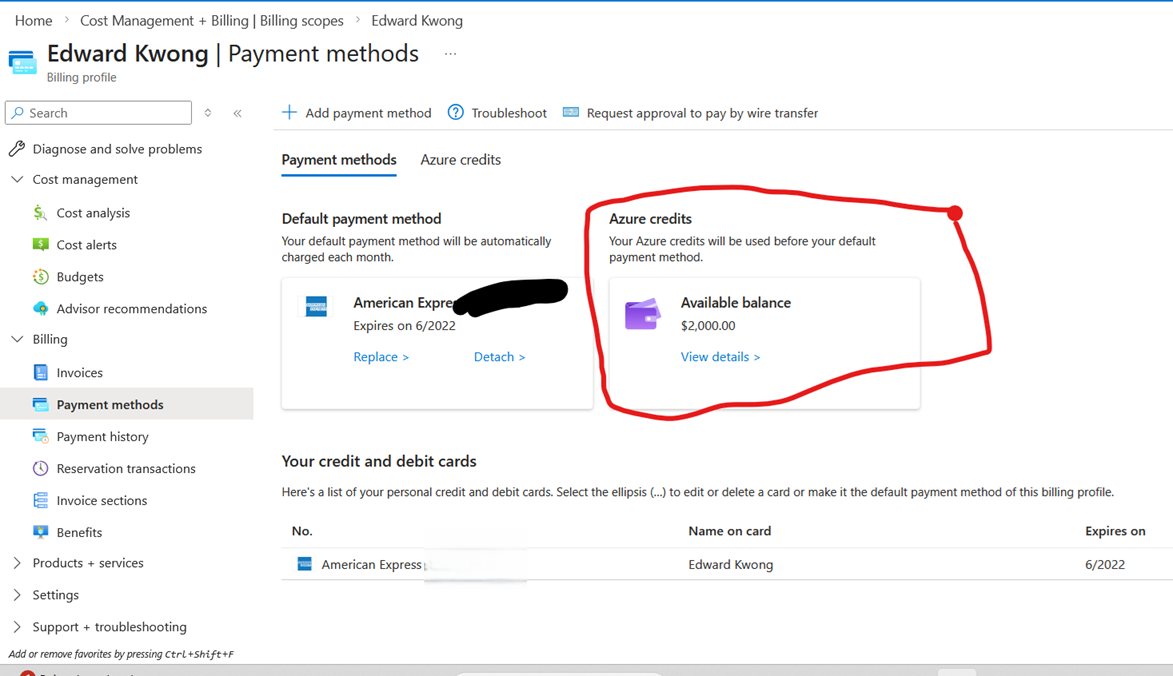Collapse the Billing section

(x=17, y=339)
